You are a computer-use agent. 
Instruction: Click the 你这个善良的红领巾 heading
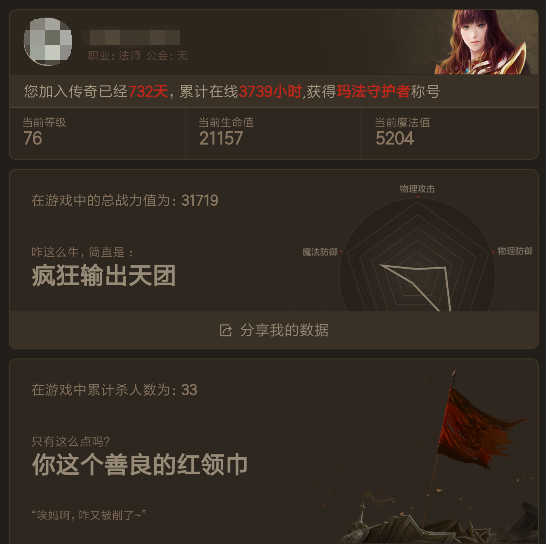pyautogui.click(x=140, y=465)
